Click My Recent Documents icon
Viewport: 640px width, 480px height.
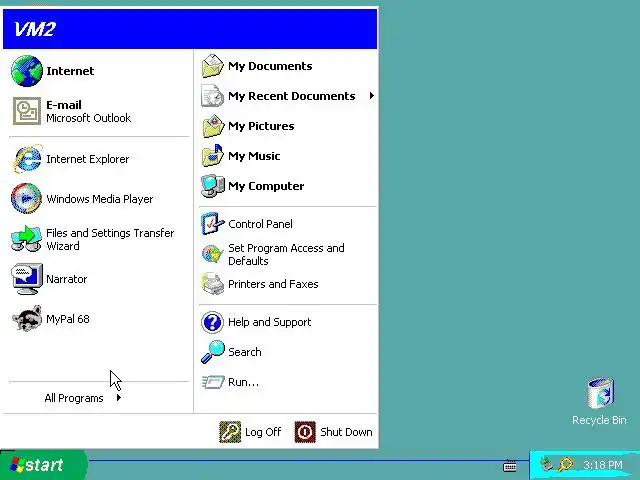(x=213, y=96)
